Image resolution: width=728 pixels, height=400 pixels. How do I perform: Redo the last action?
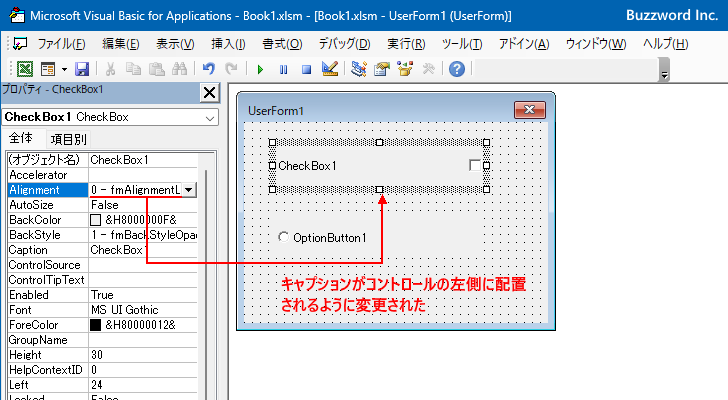231,69
